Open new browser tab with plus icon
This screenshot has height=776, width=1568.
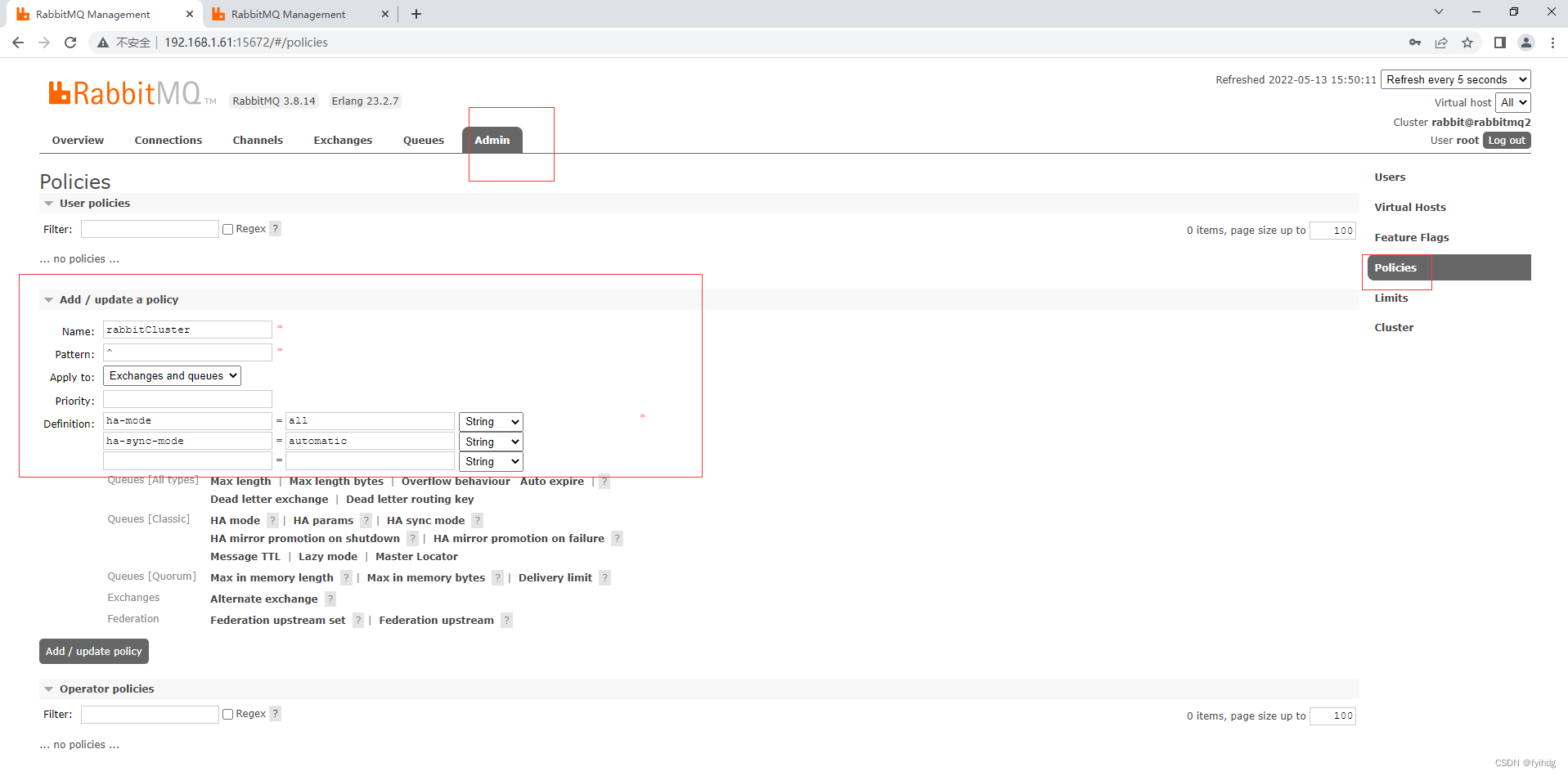(416, 14)
